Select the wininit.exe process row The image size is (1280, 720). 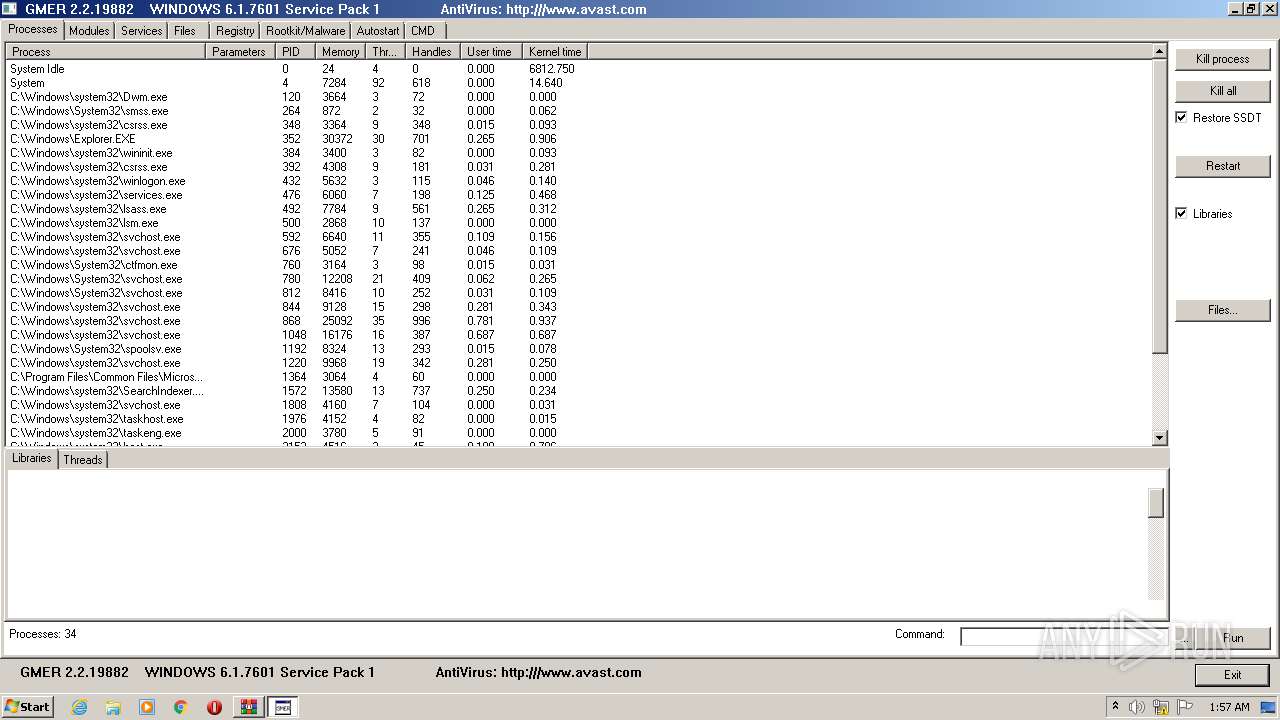click(580, 153)
